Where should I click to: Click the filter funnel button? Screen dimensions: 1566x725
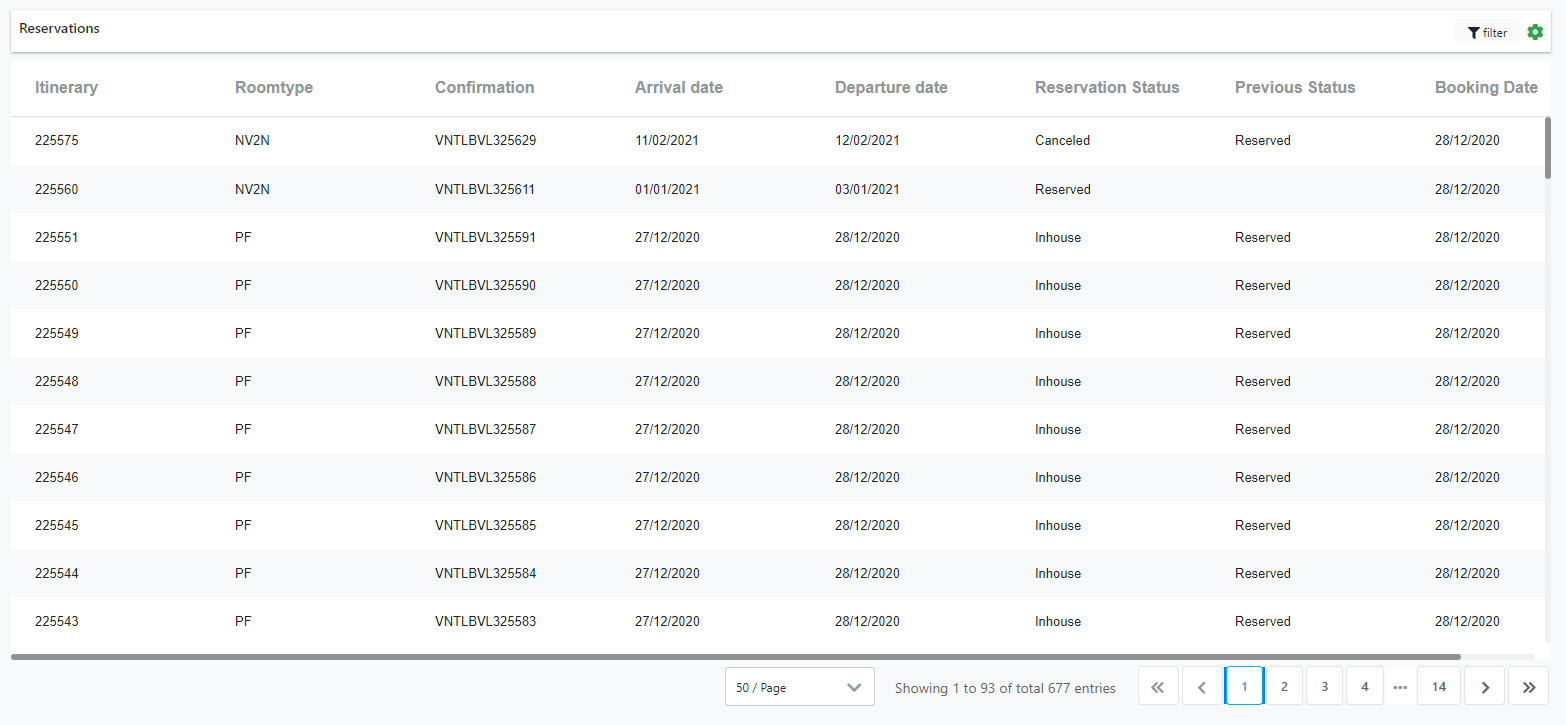click(1487, 33)
